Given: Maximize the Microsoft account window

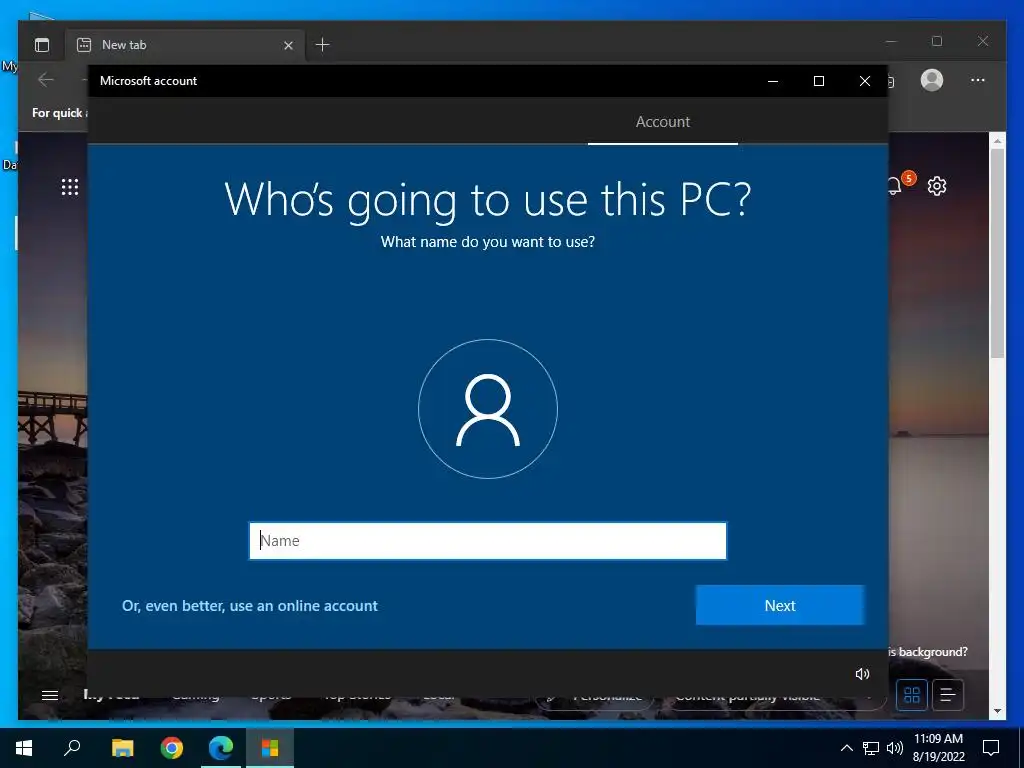Looking at the screenshot, I should click(x=819, y=81).
